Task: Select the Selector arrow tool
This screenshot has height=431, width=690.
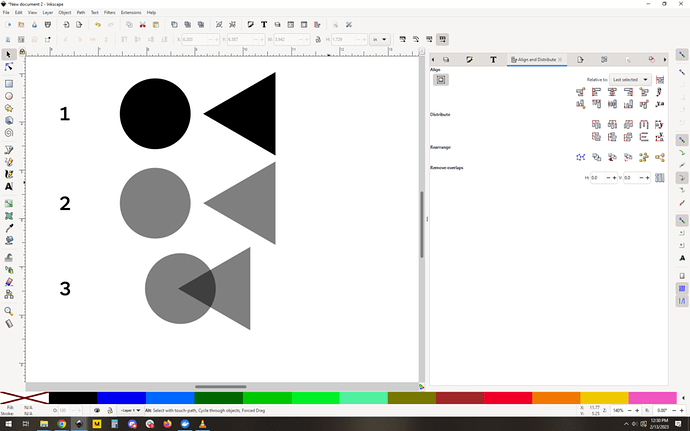Action: (9, 54)
